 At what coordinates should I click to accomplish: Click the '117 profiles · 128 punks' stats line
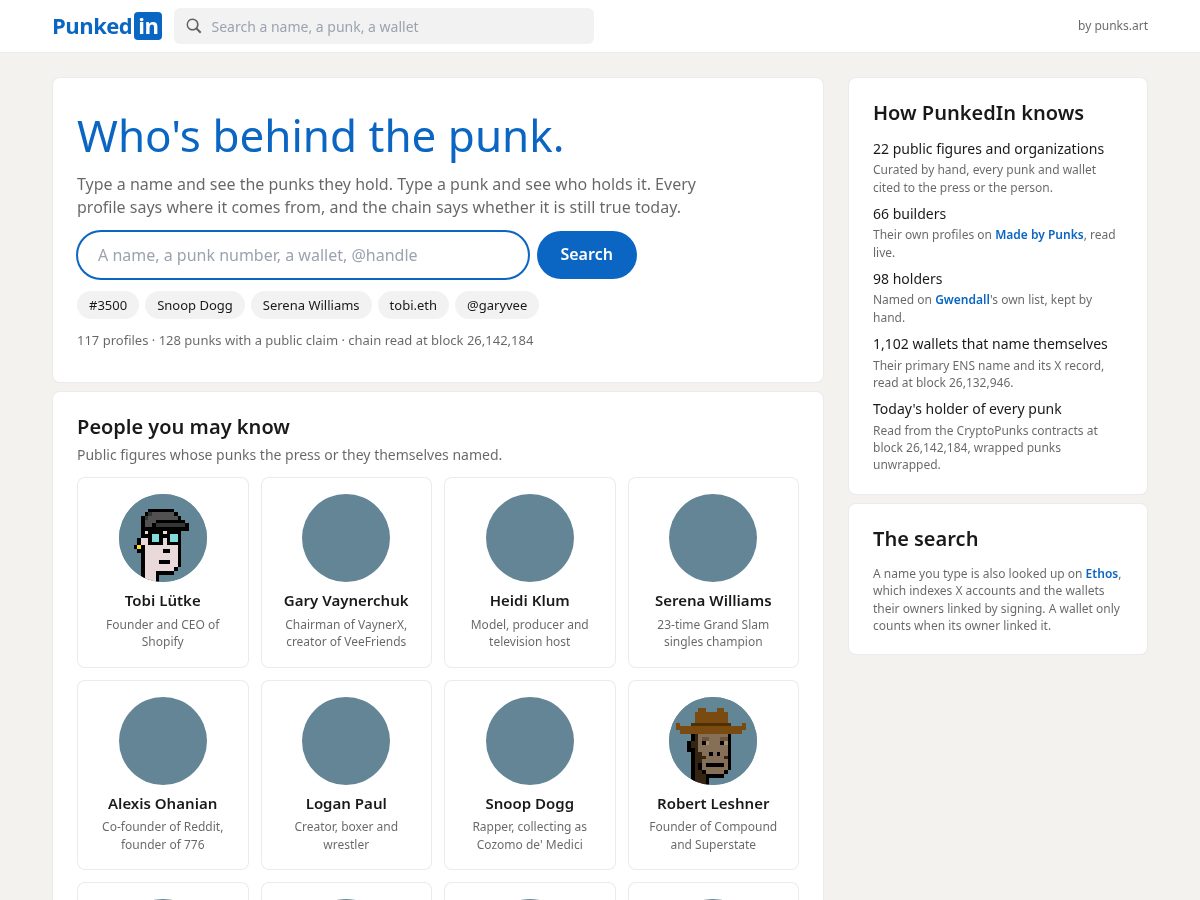tap(305, 341)
